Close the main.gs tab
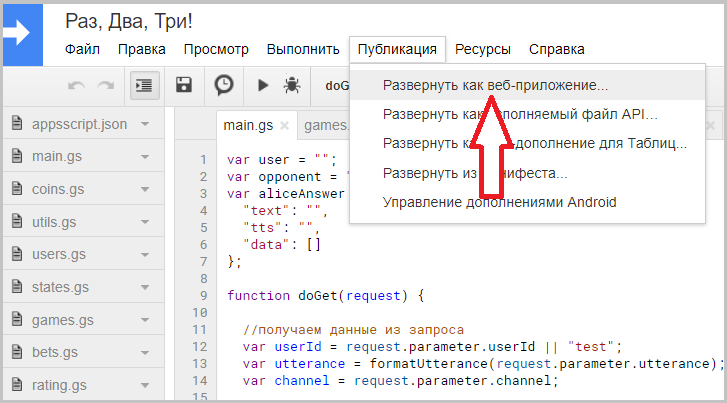Viewport: 727px width, 403px height. (284, 126)
